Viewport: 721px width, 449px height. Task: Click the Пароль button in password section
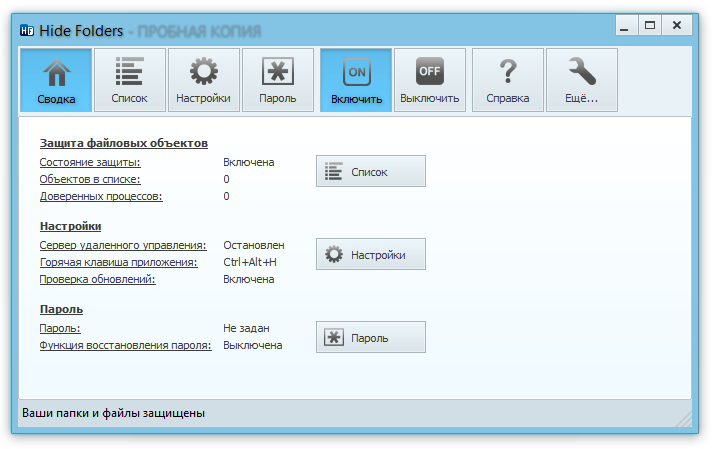pyautogui.click(x=371, y=337)
